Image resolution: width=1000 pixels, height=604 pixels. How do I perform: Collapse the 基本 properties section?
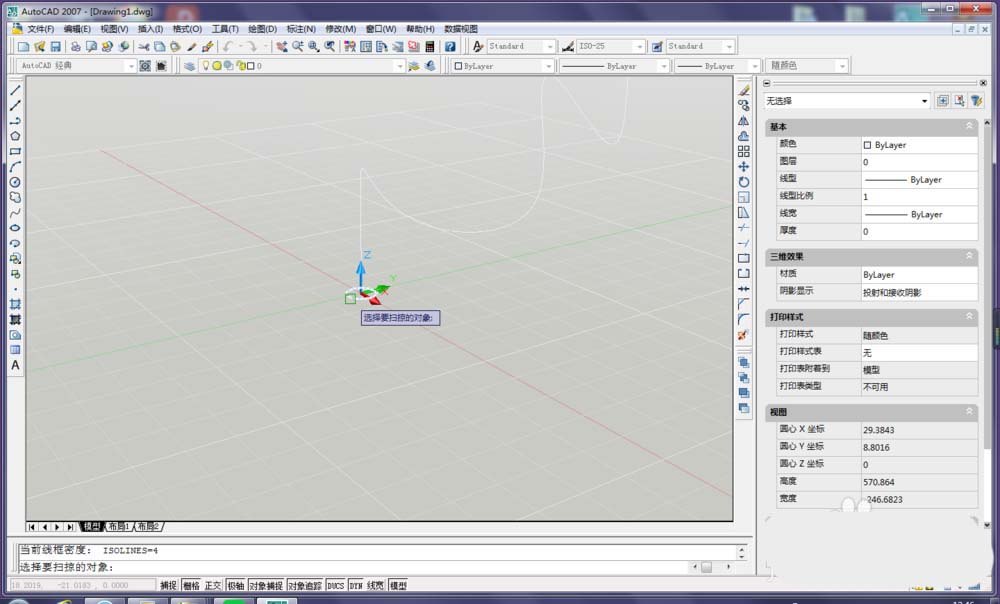969,127
